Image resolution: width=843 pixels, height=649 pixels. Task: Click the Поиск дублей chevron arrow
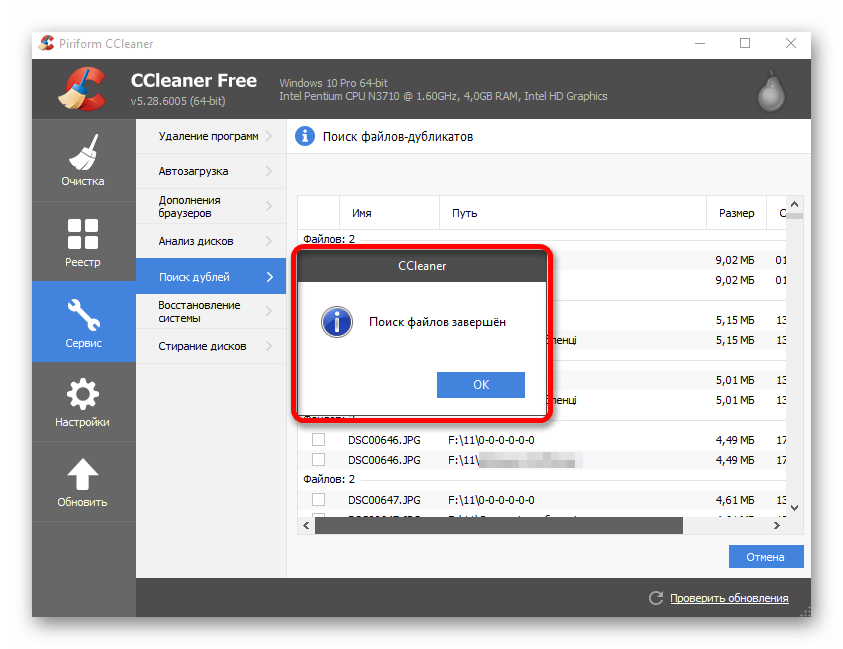[x=270, y=276]
